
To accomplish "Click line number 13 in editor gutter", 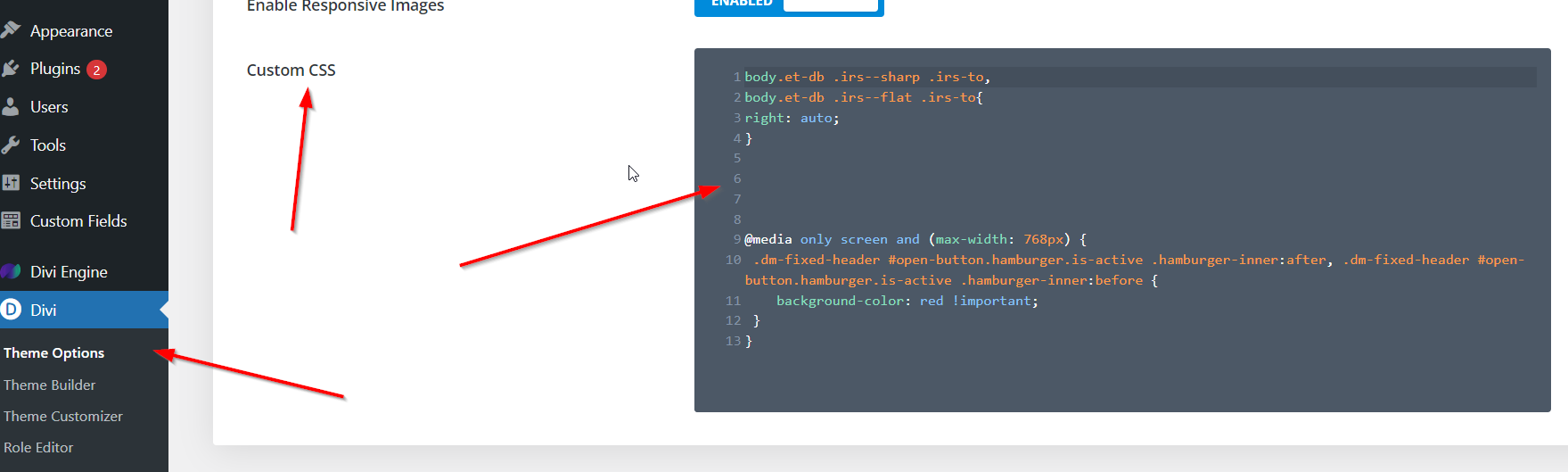I will tap(733, 341).
